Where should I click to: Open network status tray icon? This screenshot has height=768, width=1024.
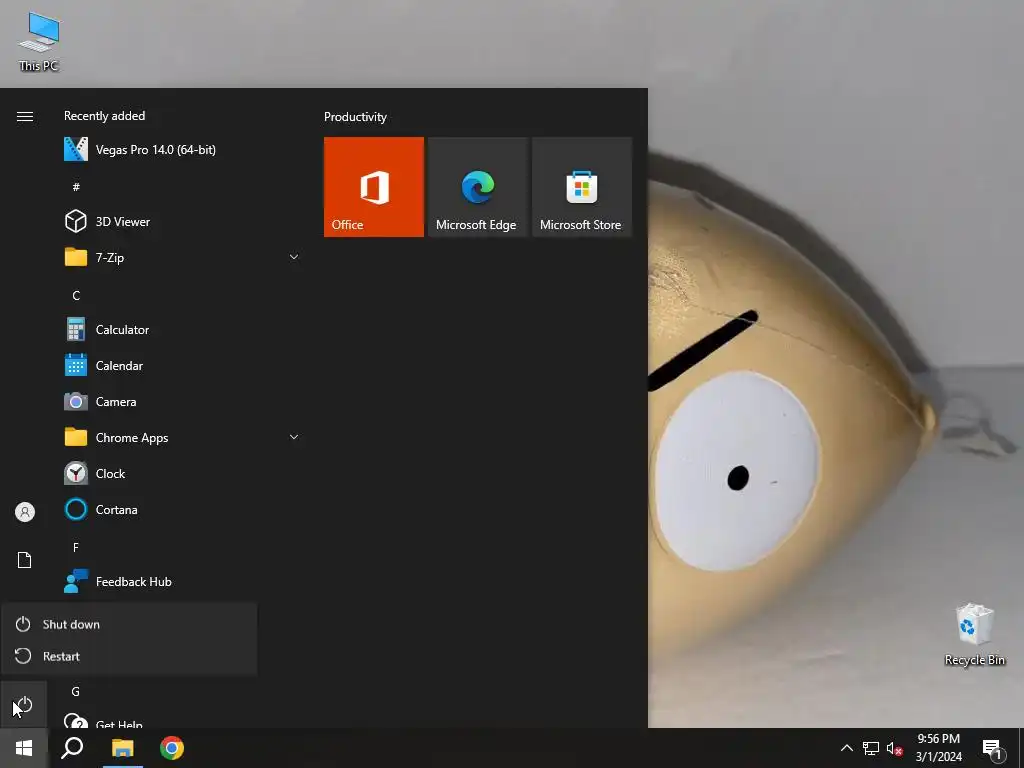871,748
